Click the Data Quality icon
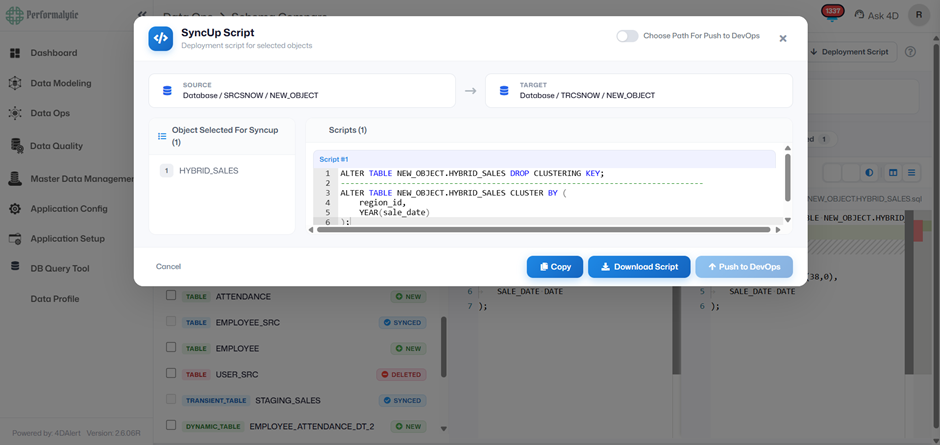This screenshot has width=940, height=445. coord(17,146)
